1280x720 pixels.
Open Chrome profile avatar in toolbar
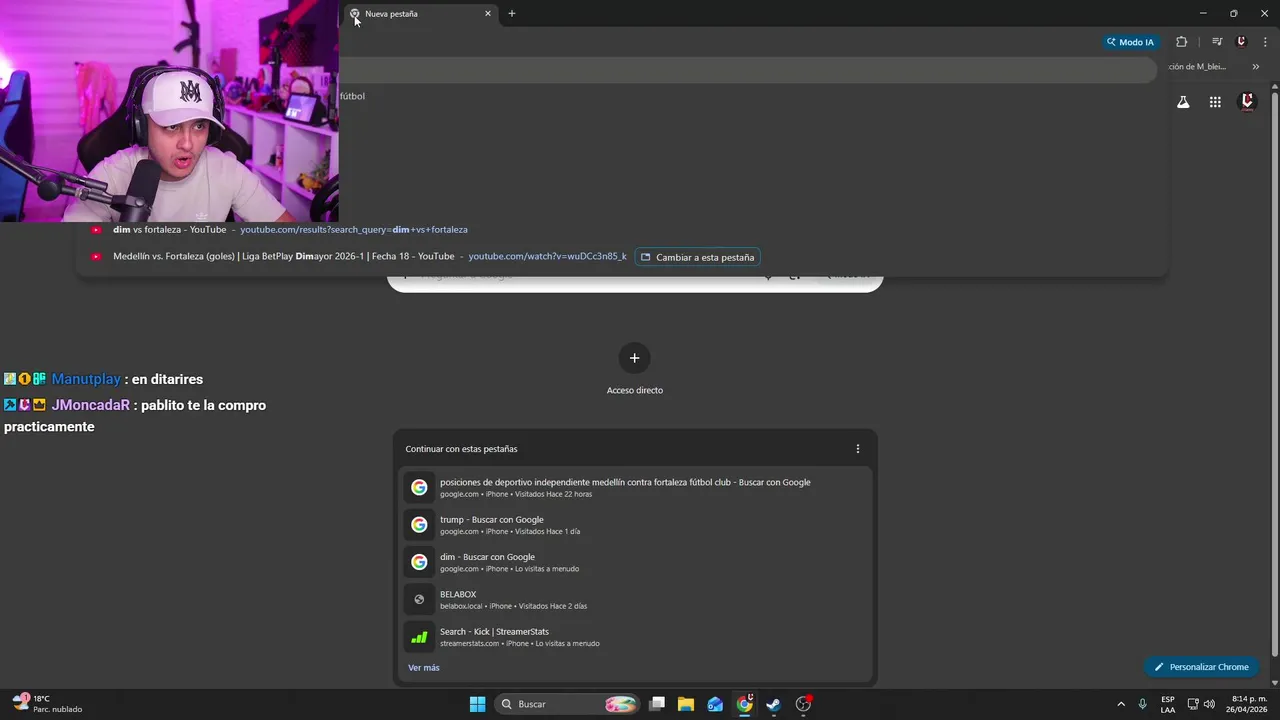tap(1241, 42)
